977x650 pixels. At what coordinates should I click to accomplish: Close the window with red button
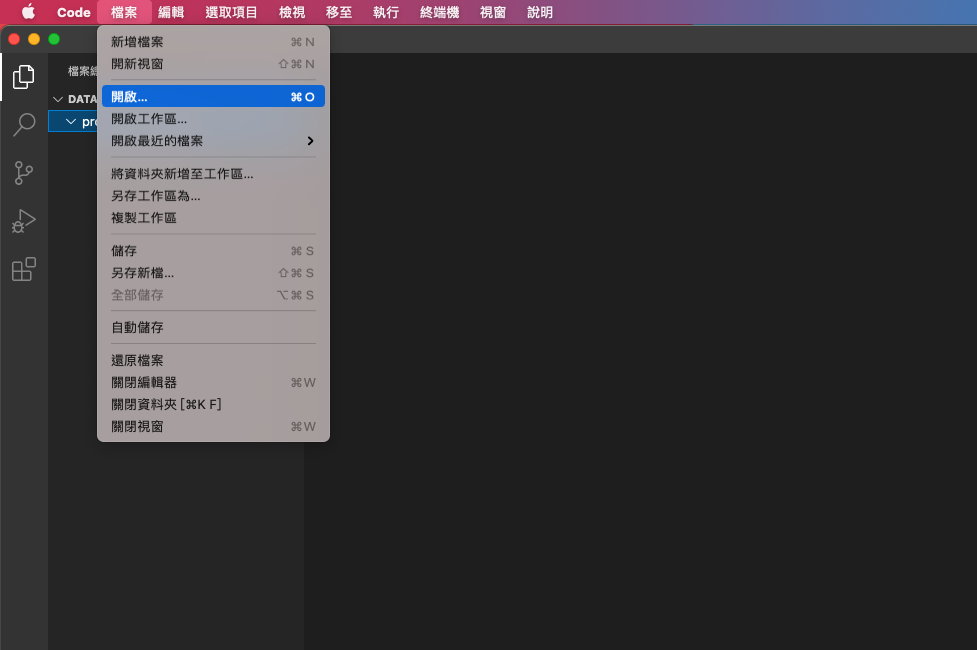point(14,39)
